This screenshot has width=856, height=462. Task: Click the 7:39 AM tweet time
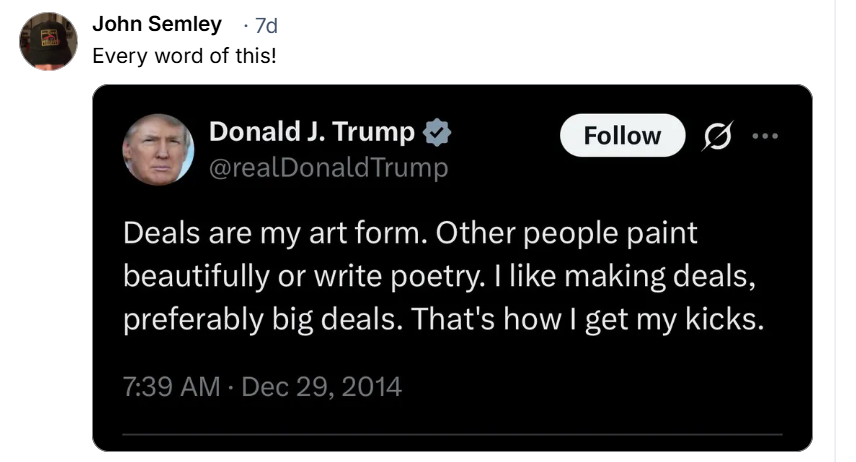[171, 386]
